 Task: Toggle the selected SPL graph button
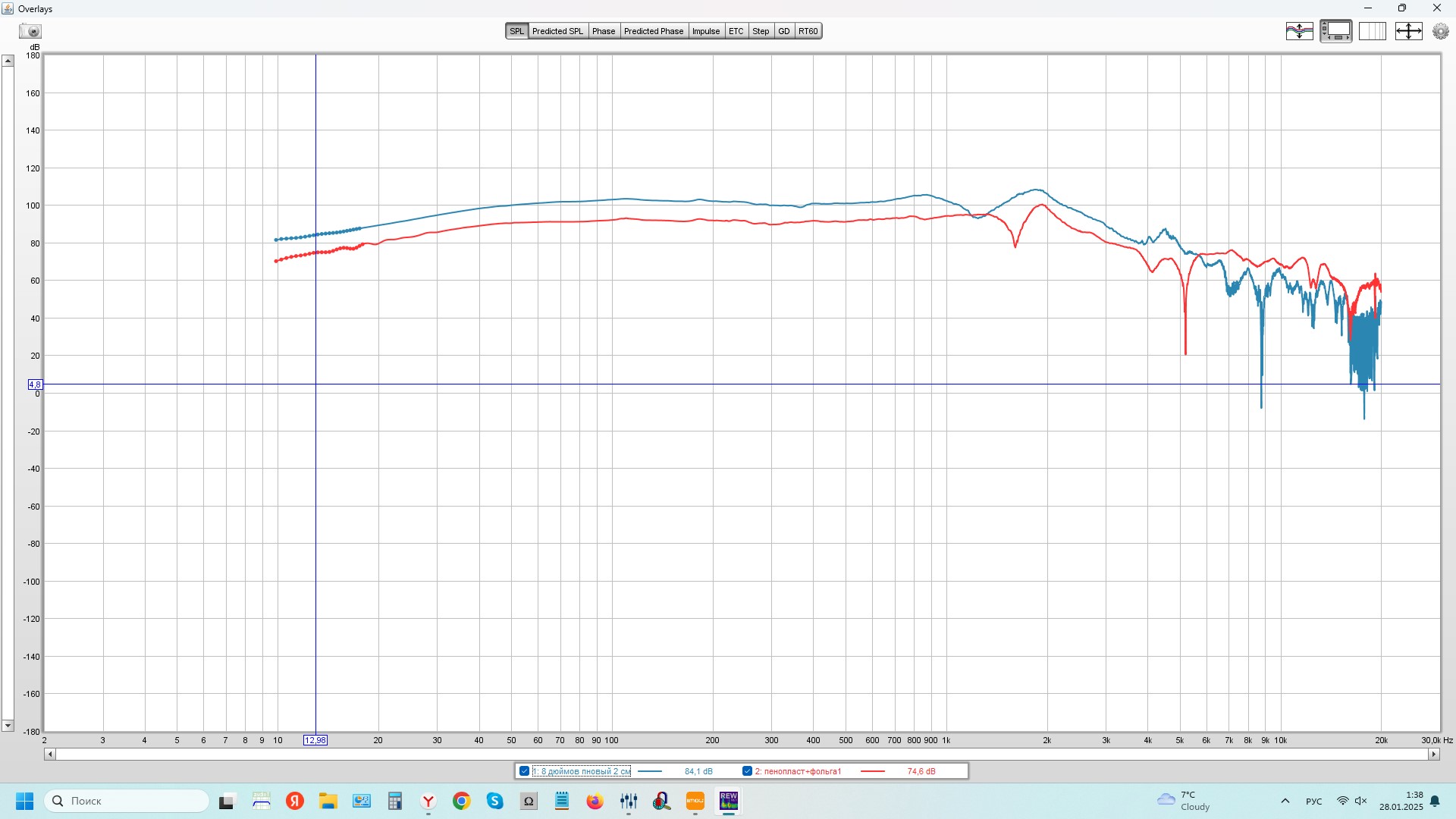coord(516,31)
